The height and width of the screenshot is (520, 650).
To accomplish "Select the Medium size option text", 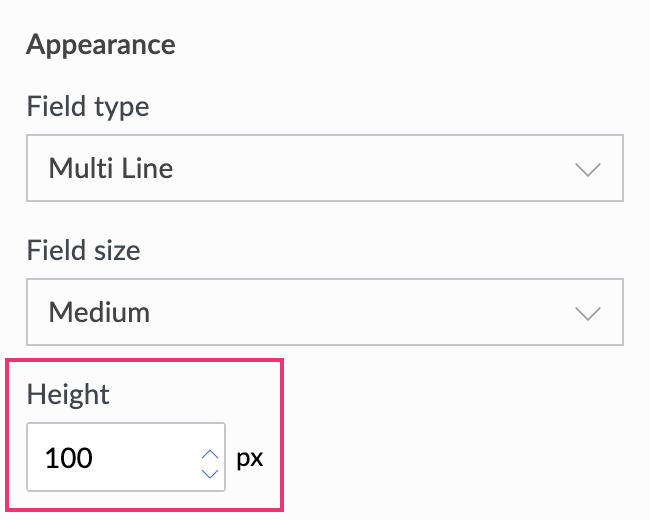I will tap(99, 312).
